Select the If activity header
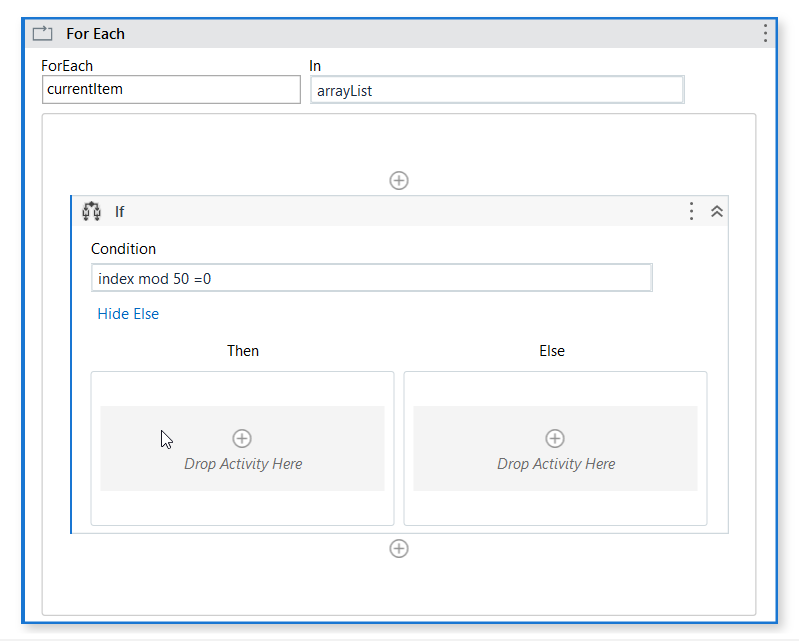The image size is (799, 641). (x=400, y=211)
